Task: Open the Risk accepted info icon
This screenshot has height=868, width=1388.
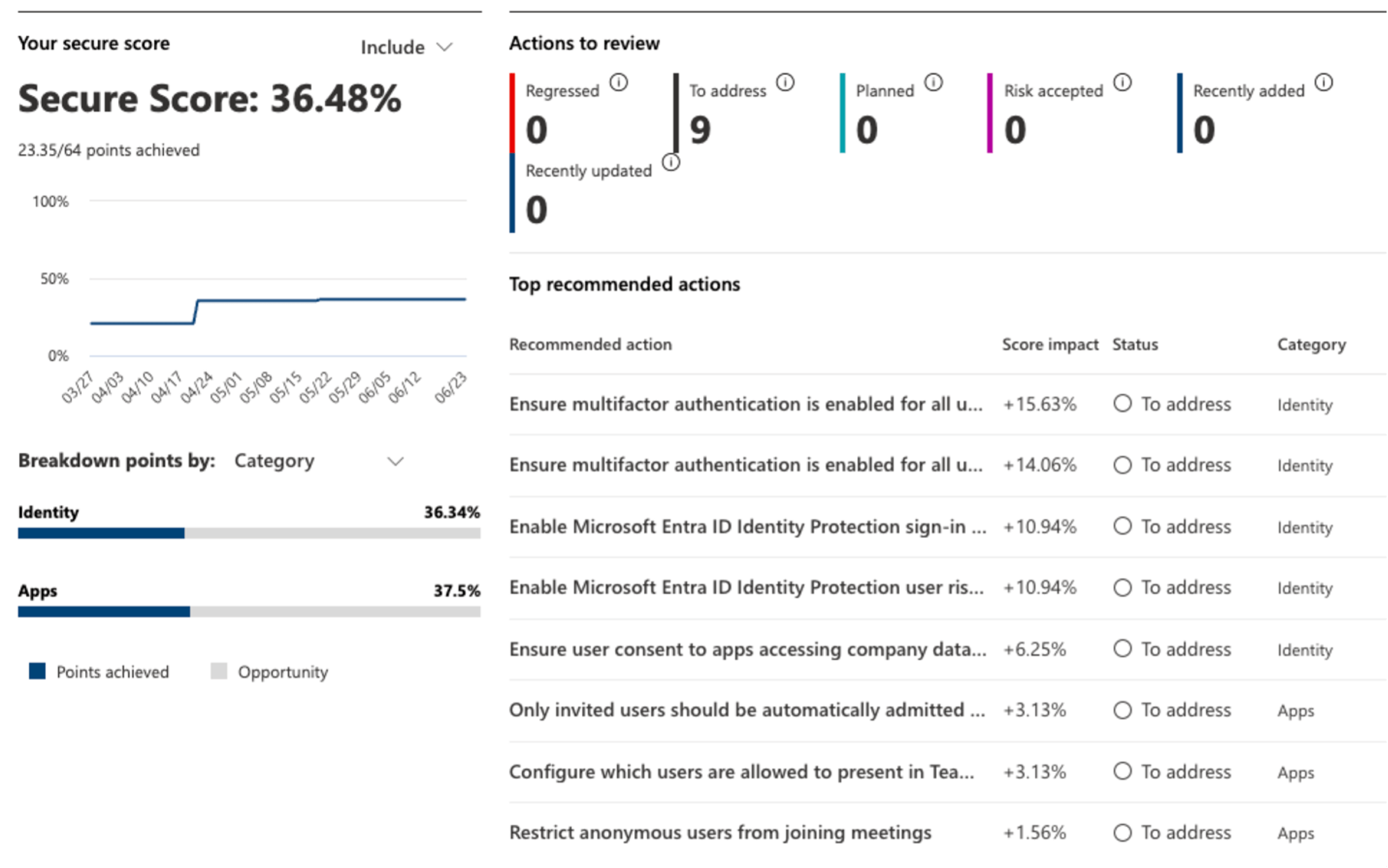Action: (1121, 81)
